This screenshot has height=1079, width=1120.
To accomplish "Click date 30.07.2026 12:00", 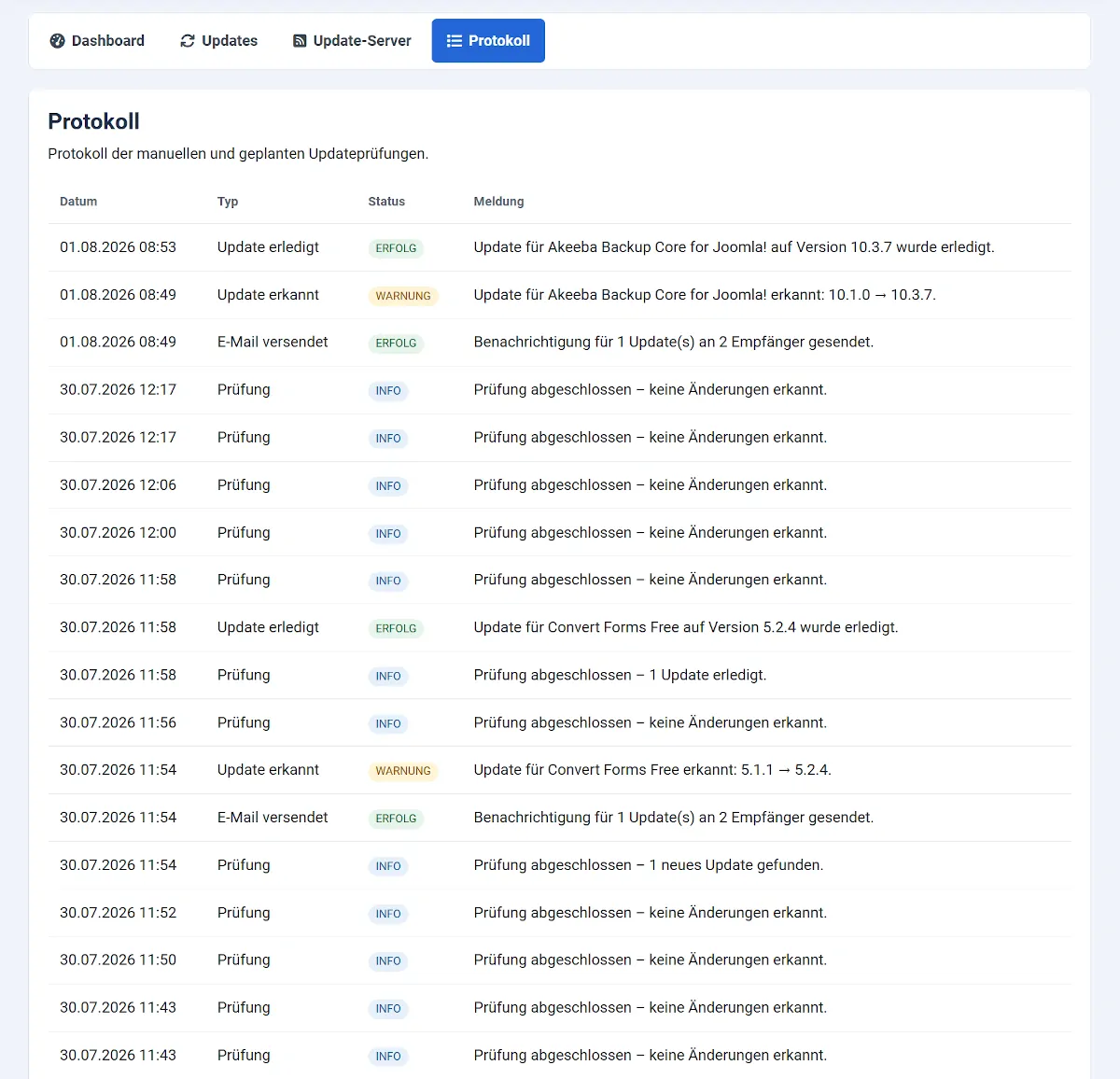I will [118, 532].
